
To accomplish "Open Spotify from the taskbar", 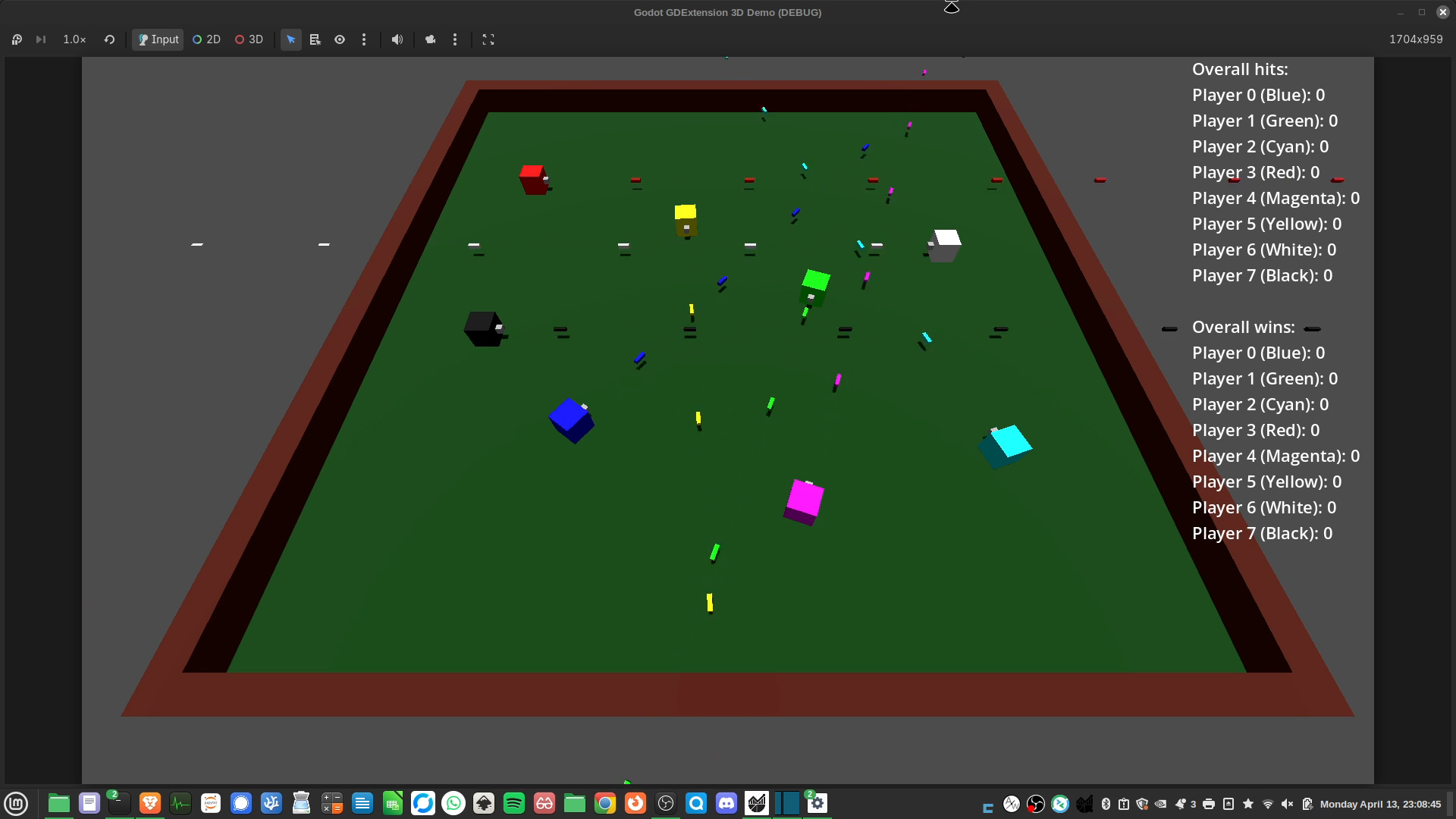I will point(513,803).
